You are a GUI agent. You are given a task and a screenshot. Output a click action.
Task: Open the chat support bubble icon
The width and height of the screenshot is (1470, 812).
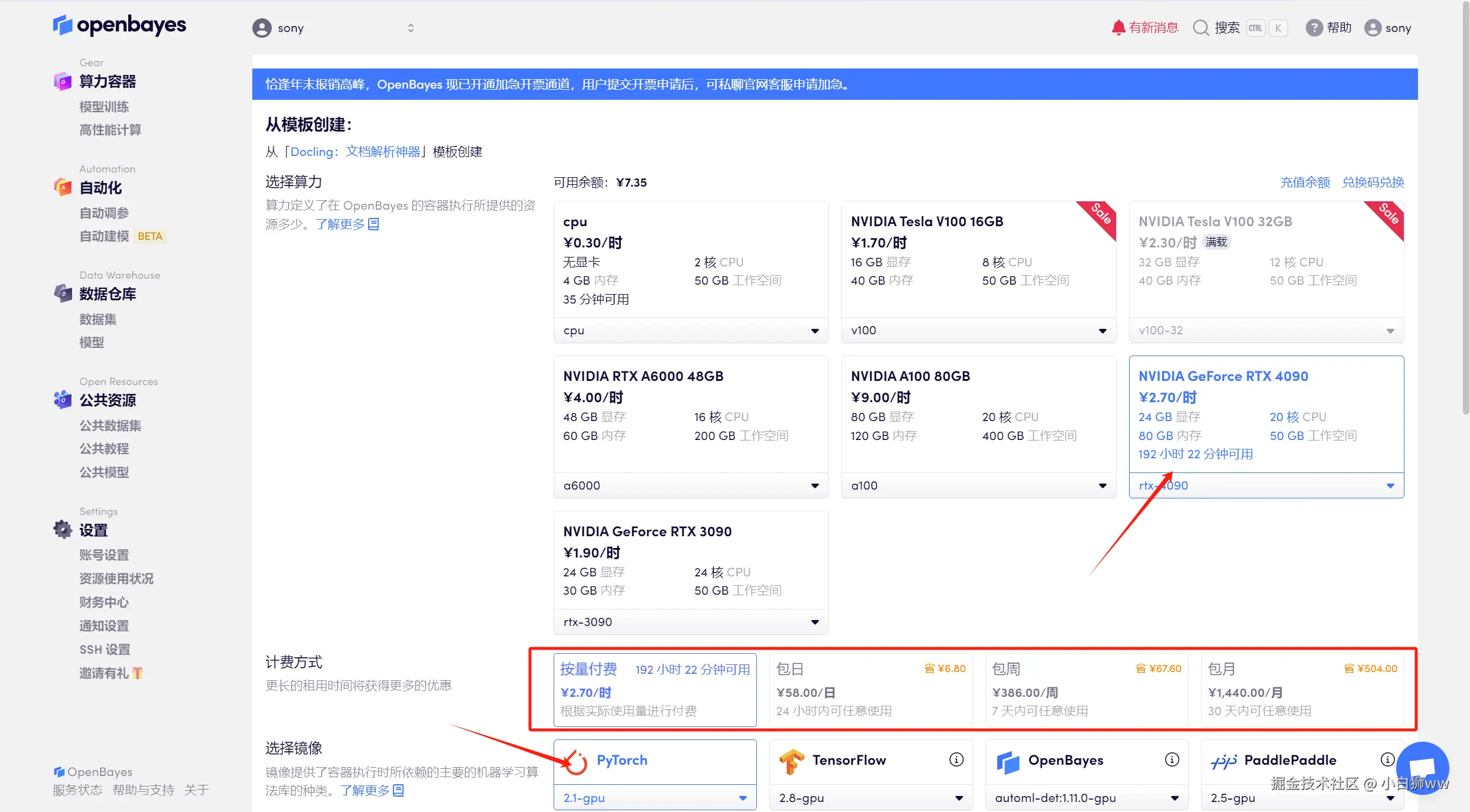coord(1423,768)
